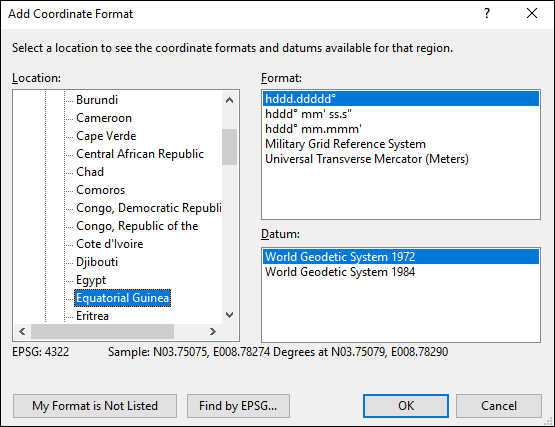Click the help question mark icon
The width and height of the screenshot is (555, 427).
487,13
